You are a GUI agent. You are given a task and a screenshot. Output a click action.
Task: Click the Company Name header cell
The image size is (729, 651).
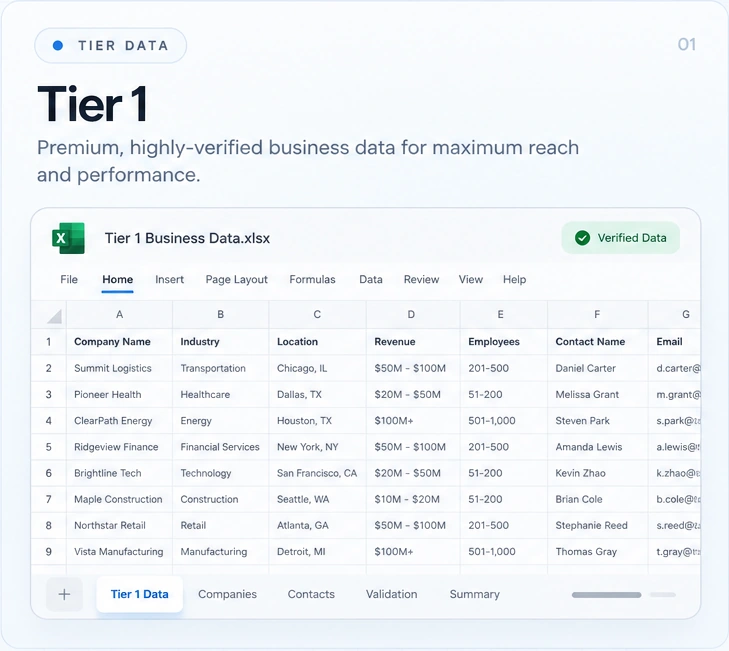click(x=119, y=342)
